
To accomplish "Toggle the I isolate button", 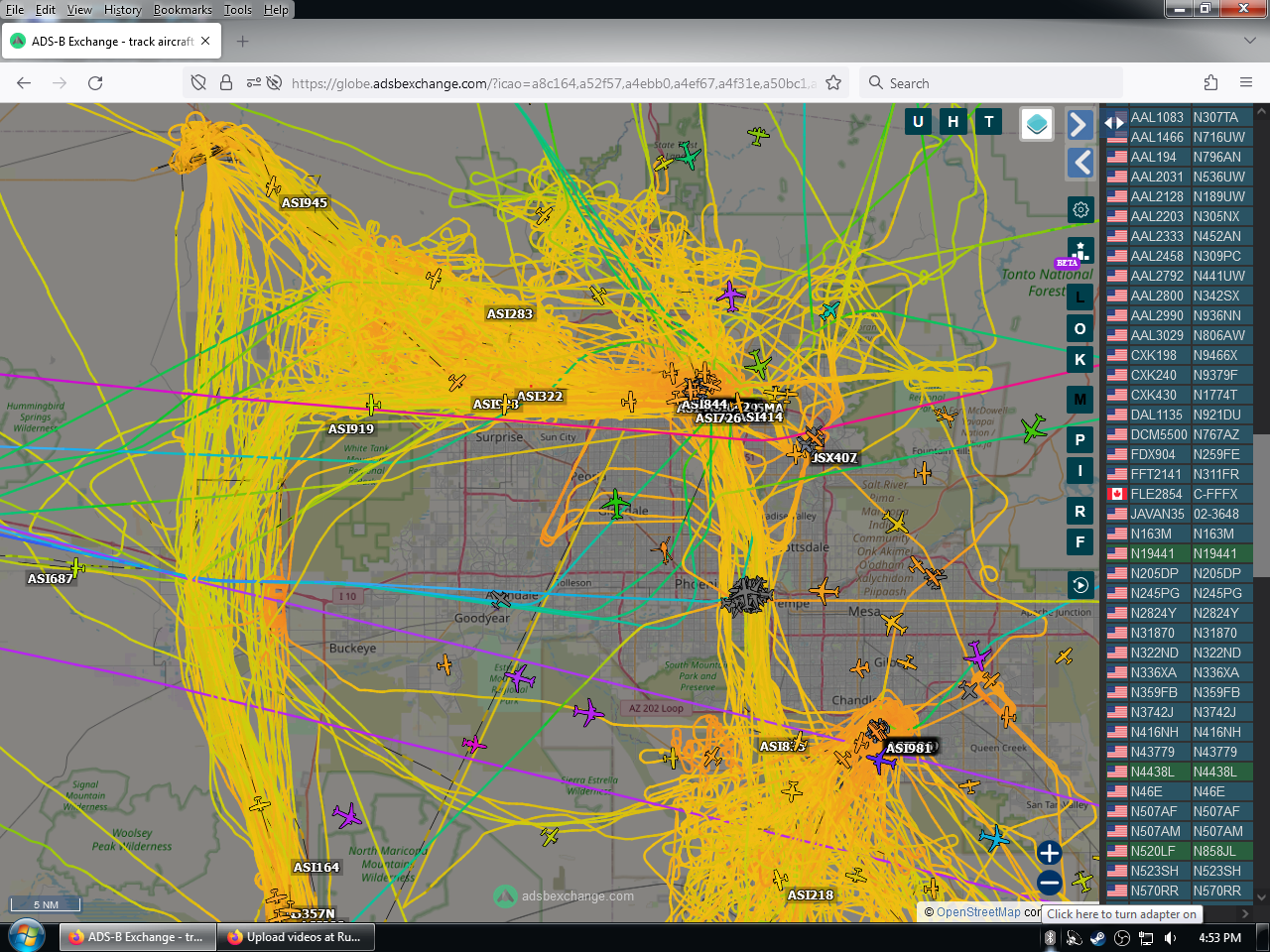I will (x=1080, y=471).
